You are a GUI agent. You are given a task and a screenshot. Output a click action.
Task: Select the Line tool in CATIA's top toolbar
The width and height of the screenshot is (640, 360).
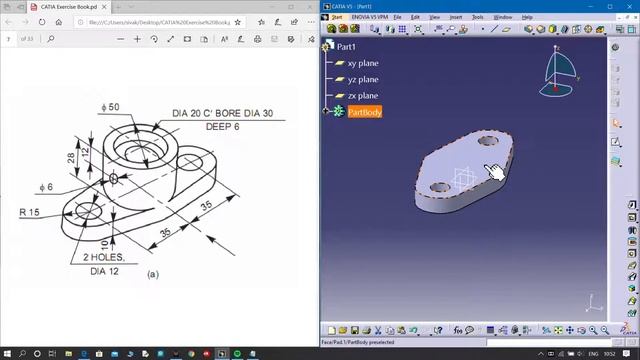pos(494,29)
